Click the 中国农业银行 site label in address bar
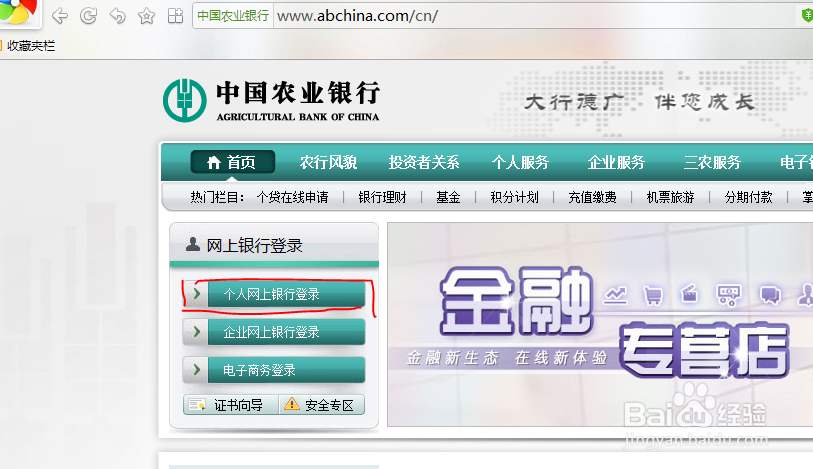 coord(233,16)
